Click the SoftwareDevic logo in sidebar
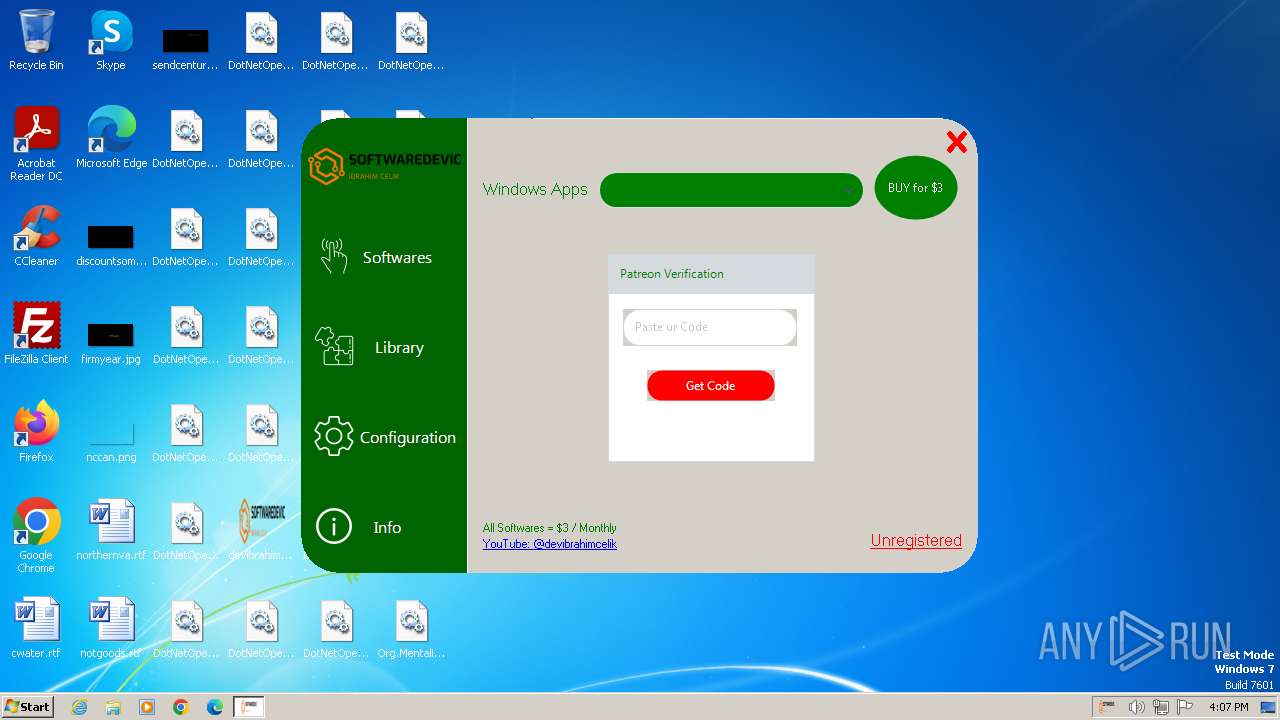The image size is (1280, 720). pyautogui.click(x=384, y=167)
